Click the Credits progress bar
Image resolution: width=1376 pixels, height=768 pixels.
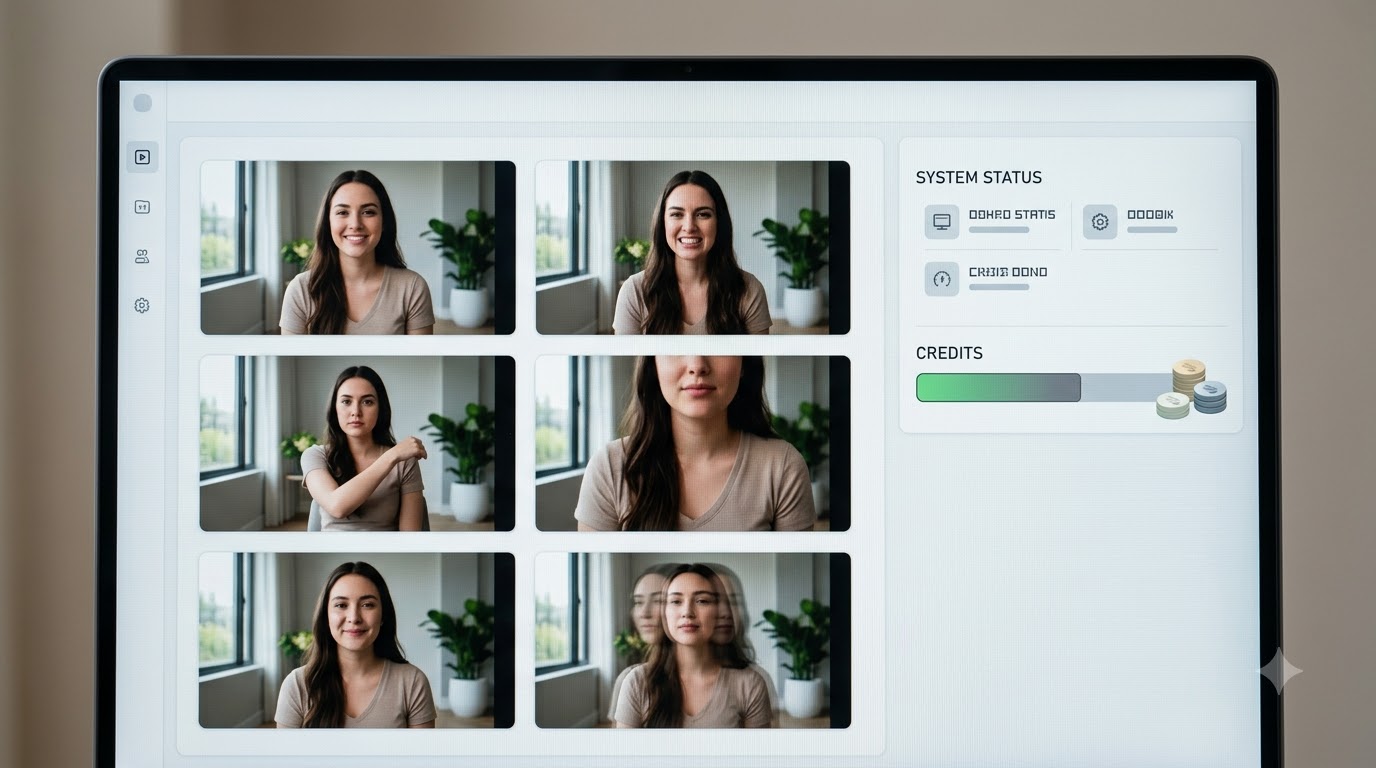coord(1045,388)
